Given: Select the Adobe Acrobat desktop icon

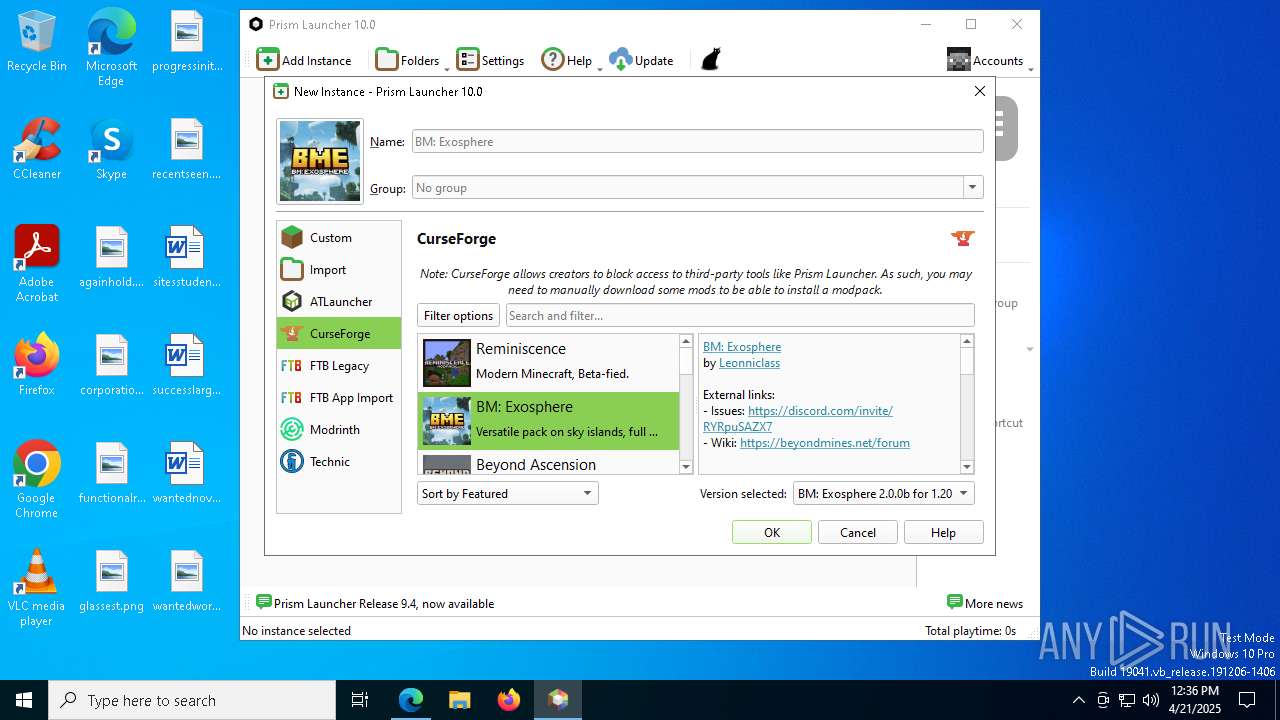Looking at the screenshot, I should 37,264.
